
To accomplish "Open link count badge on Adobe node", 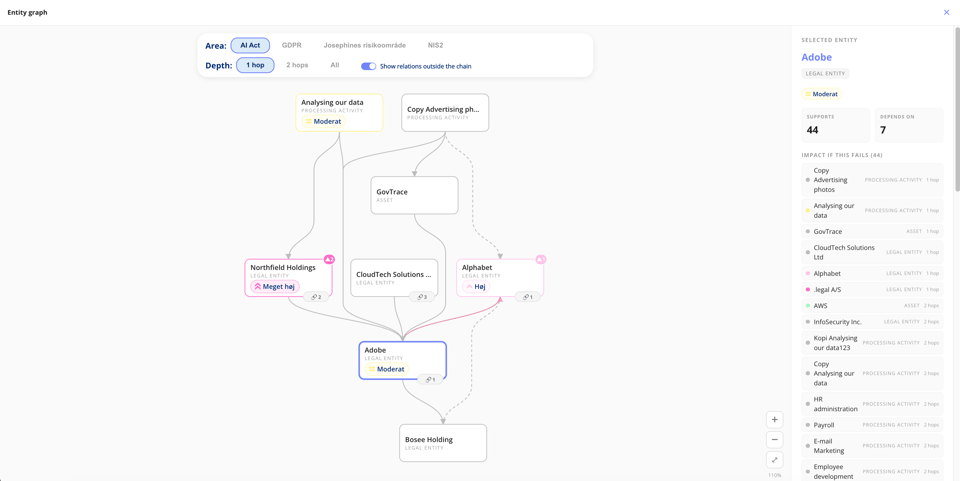I will point(430,379).
